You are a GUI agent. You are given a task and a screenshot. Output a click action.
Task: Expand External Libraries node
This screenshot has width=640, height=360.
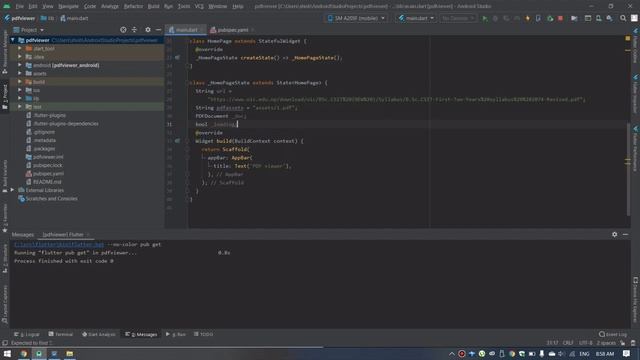coord(13,190)
